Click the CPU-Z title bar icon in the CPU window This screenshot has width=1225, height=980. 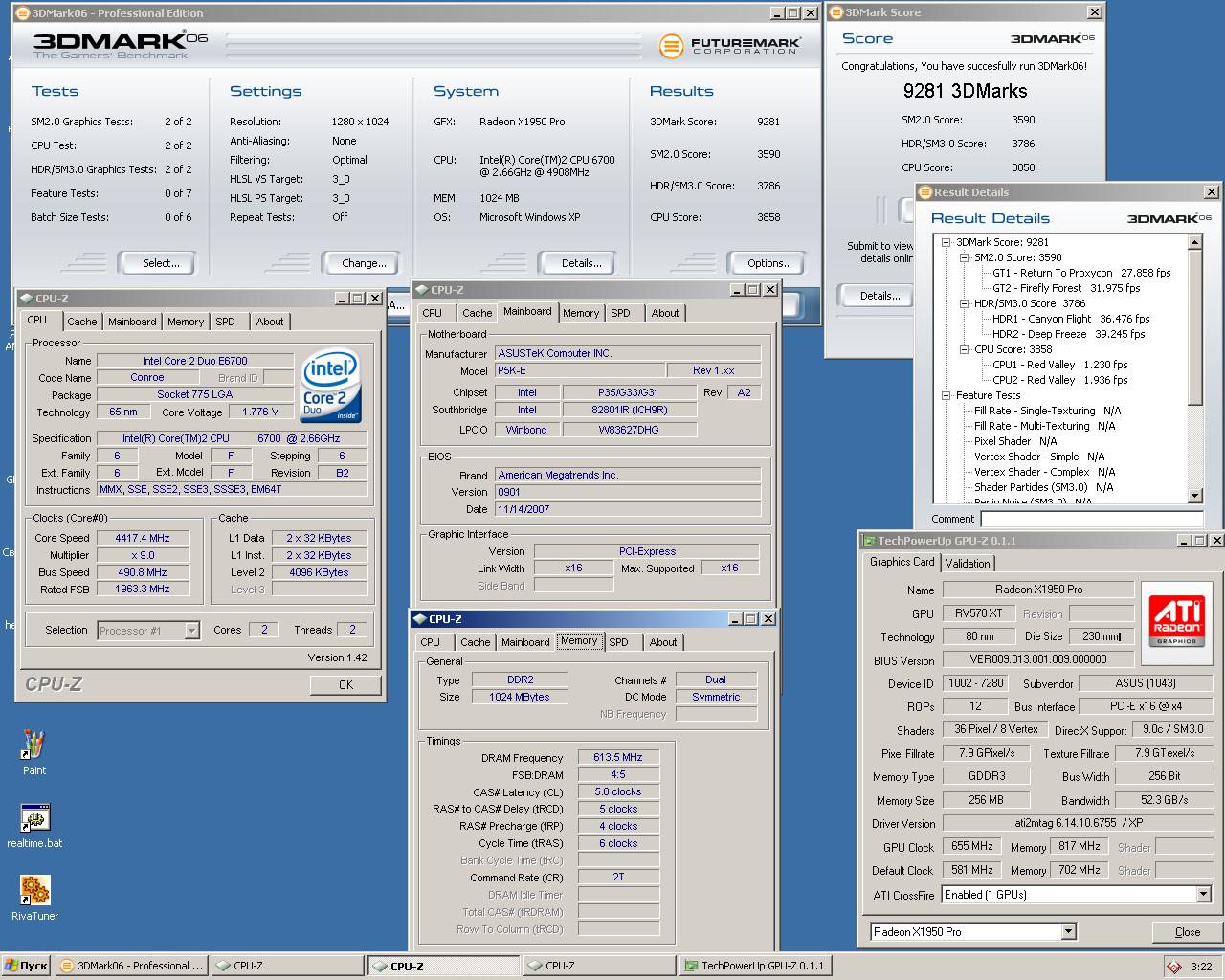(x=25, y=299)
